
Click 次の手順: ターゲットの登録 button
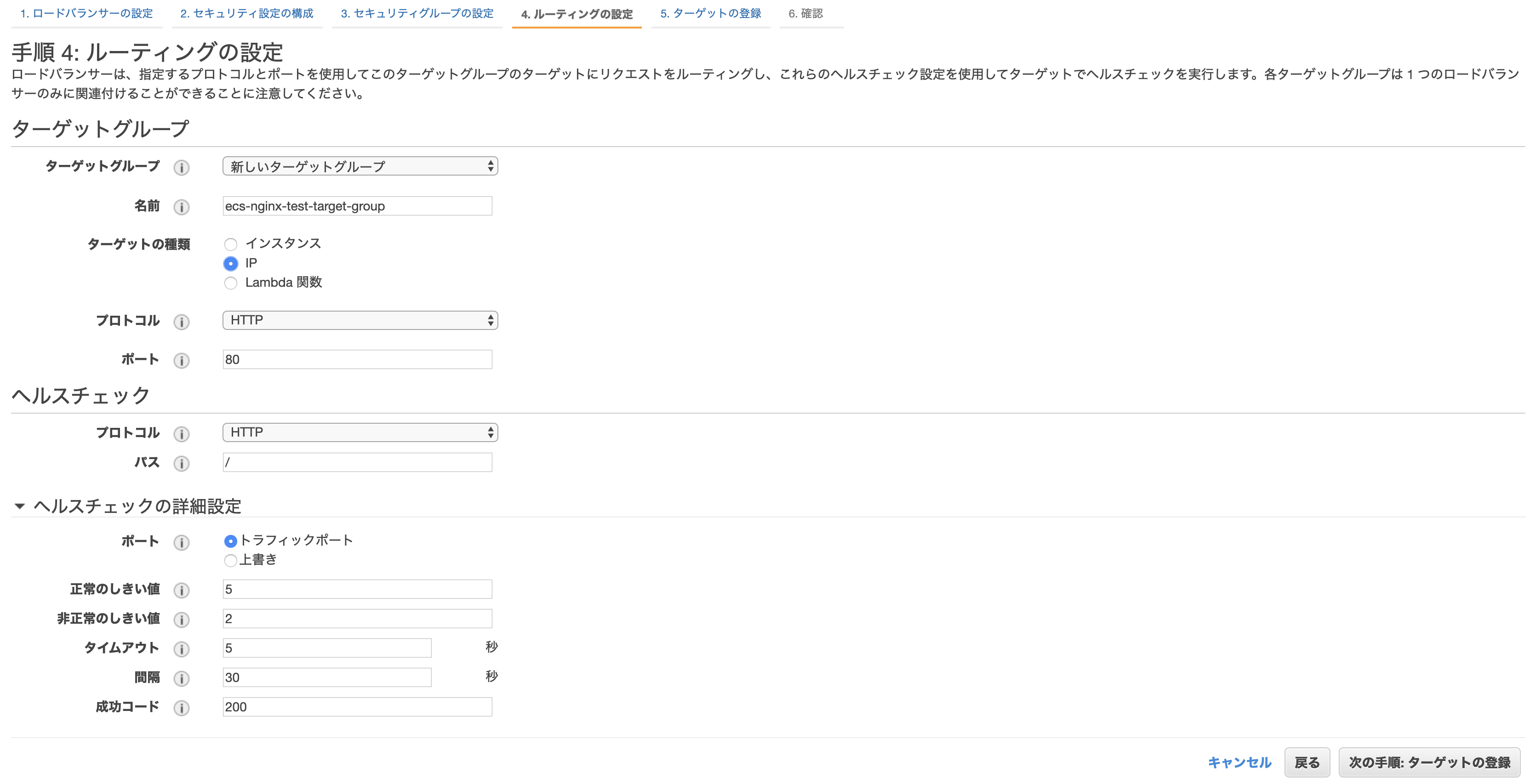point(1430,763)
